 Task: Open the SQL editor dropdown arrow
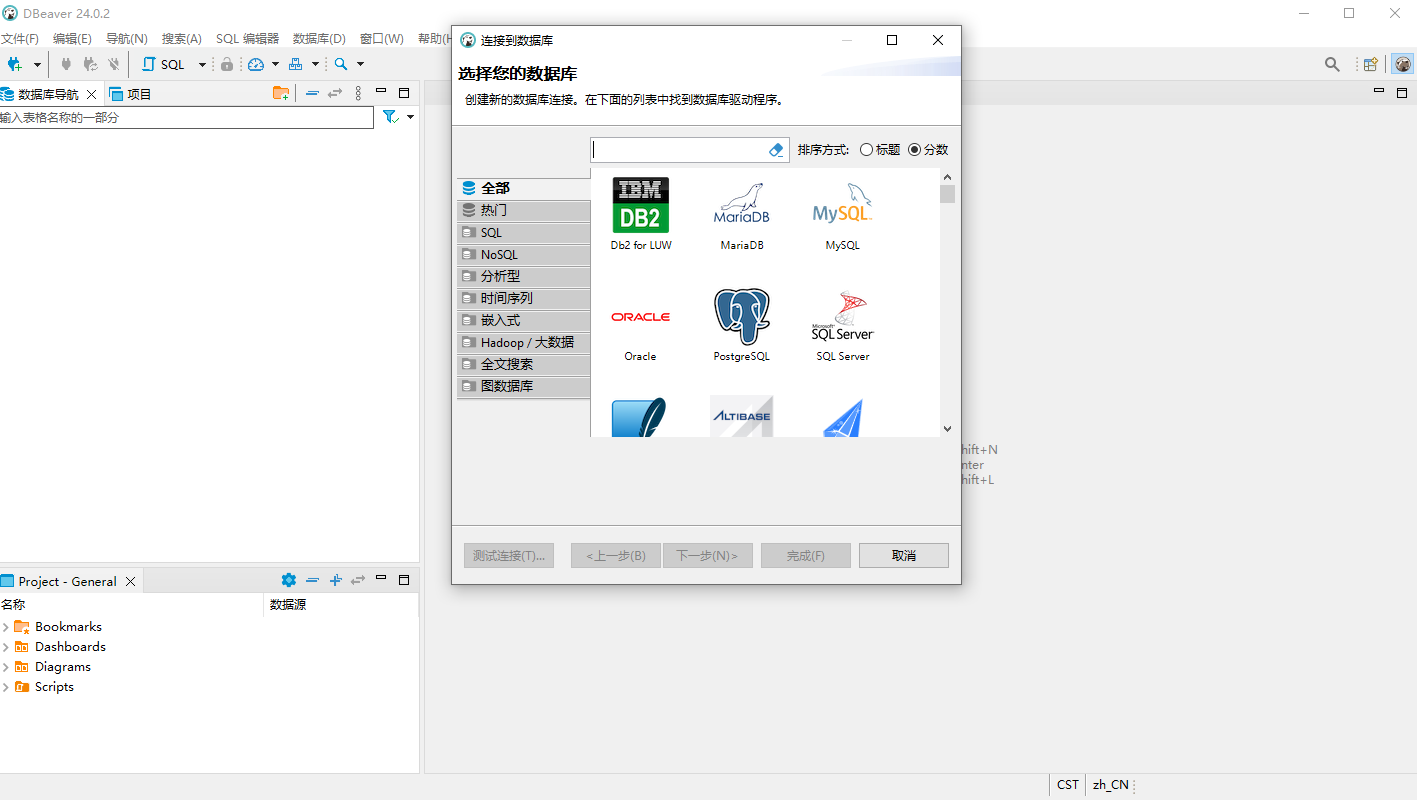click(x=200, y=63)
